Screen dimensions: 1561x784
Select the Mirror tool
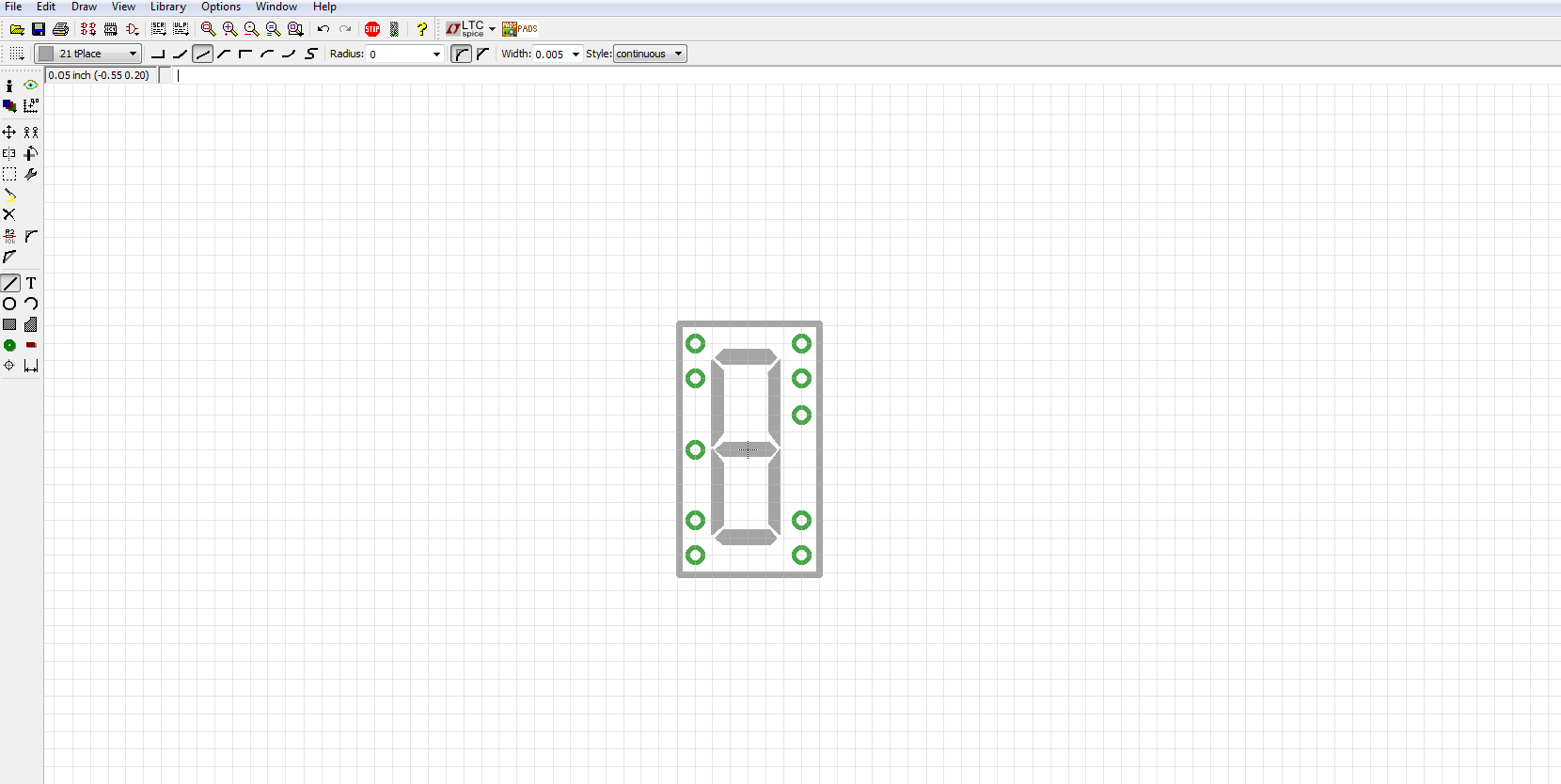9,153
